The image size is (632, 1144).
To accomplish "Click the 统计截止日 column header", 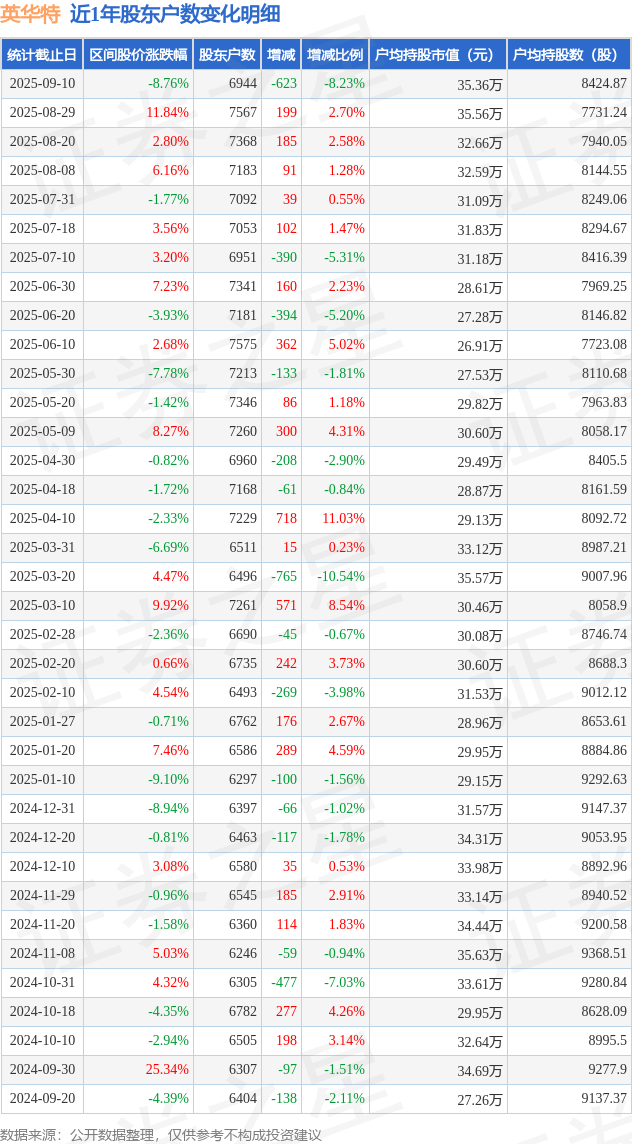I will click(x=42, y=55).
